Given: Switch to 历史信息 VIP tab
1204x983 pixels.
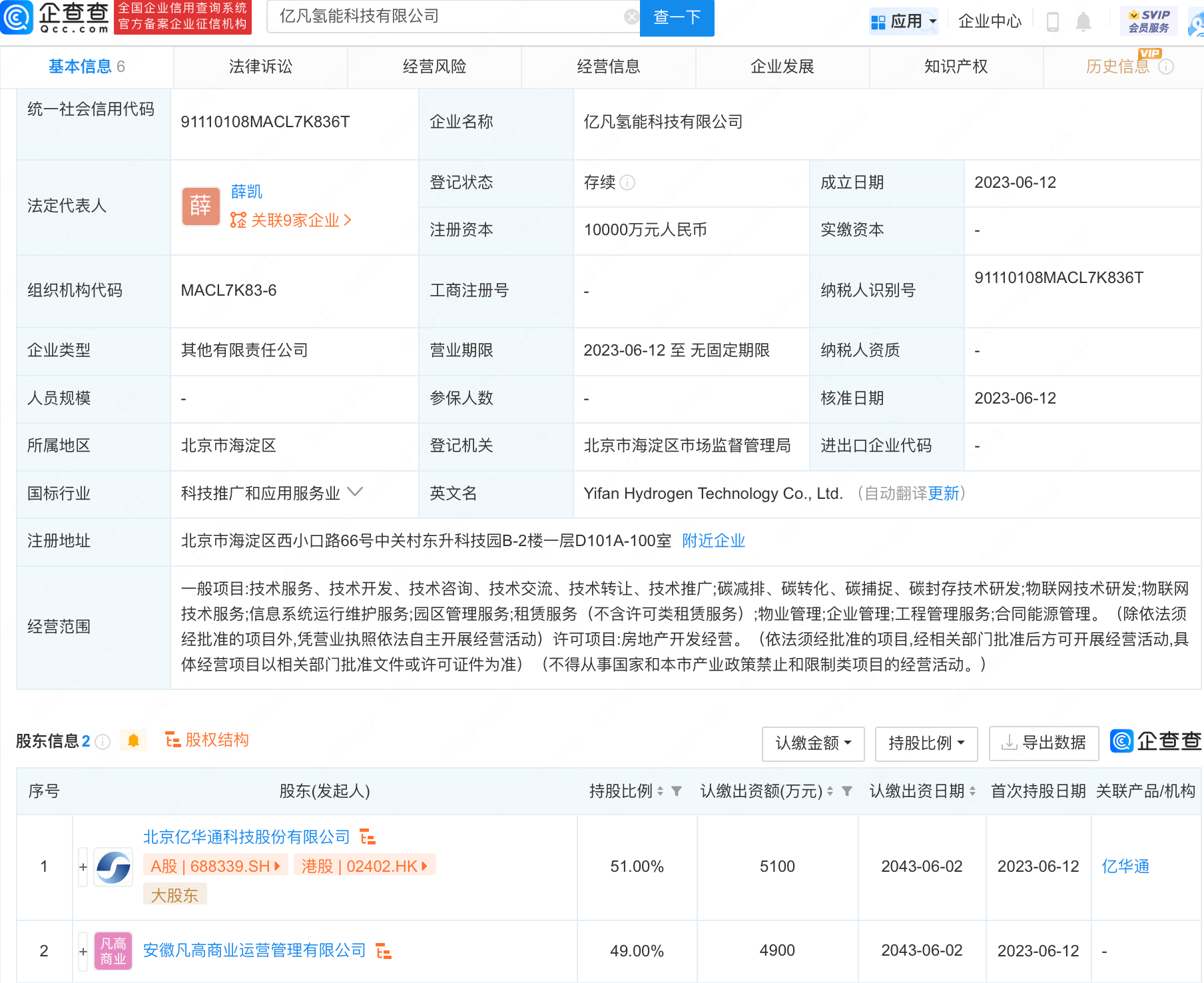Looking at the screenshot, I should 1118,67.
